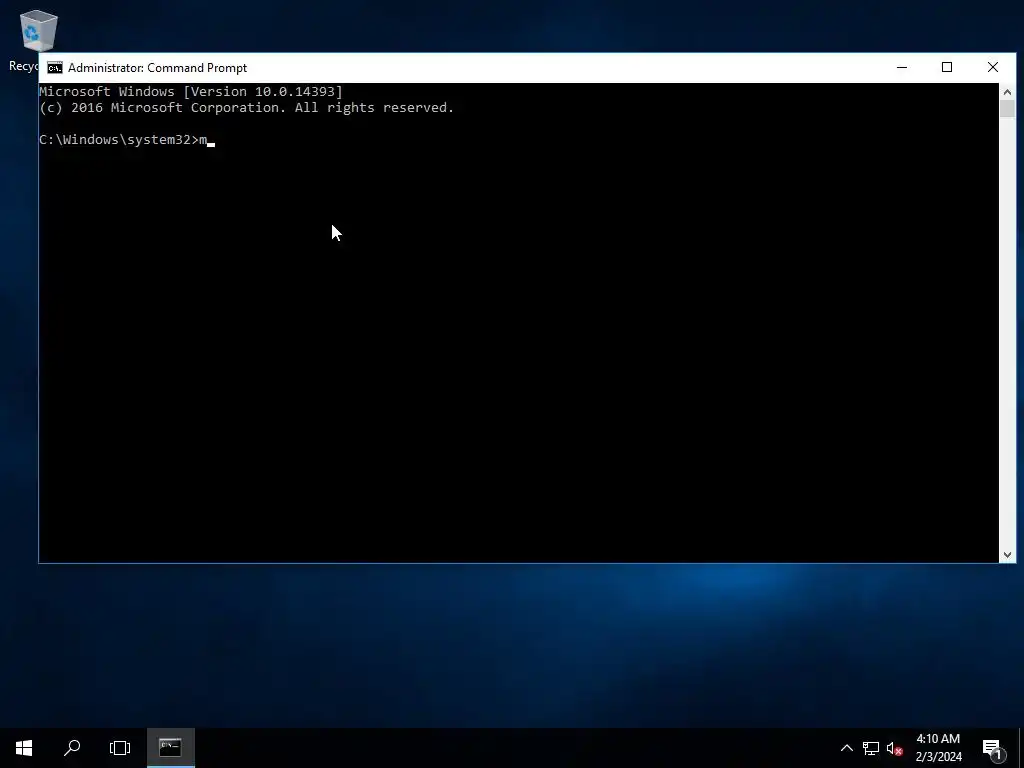Open the Command Prompt system menu icon
The height and width of the screenshot is (768, 1024).
coord(55,68)
